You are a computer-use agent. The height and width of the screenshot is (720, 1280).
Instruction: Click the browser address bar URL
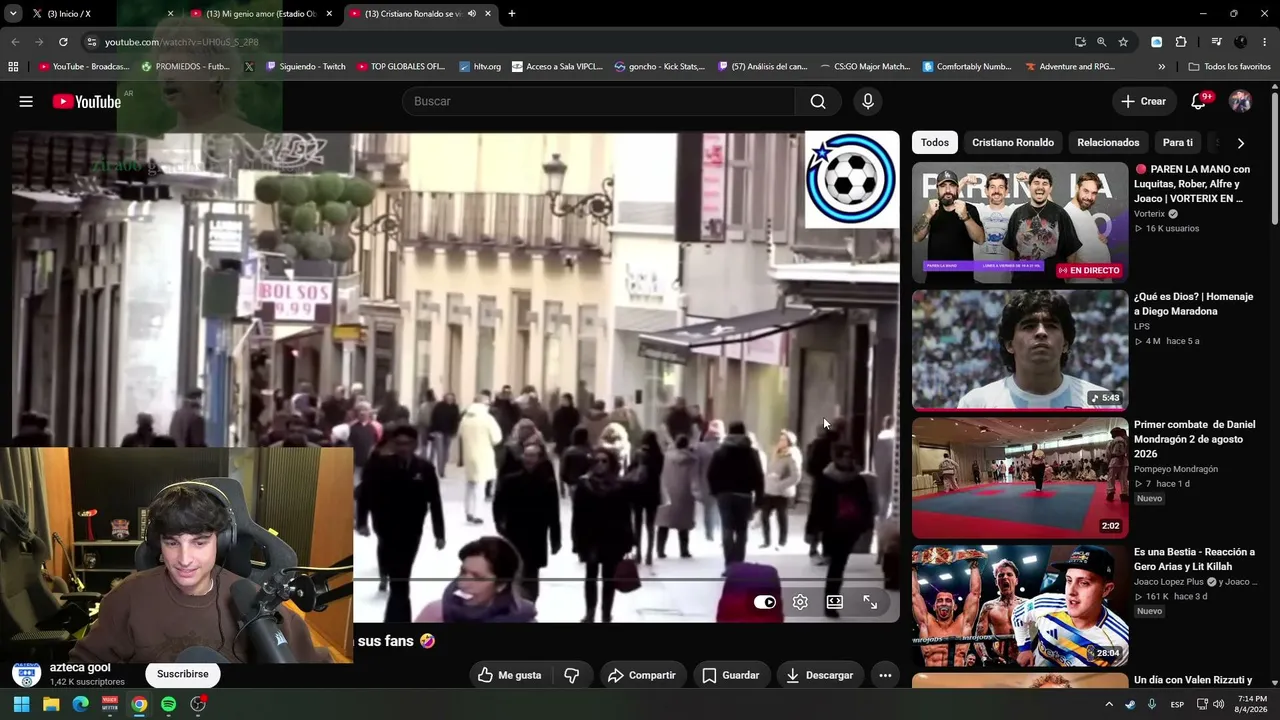point(182,42)
